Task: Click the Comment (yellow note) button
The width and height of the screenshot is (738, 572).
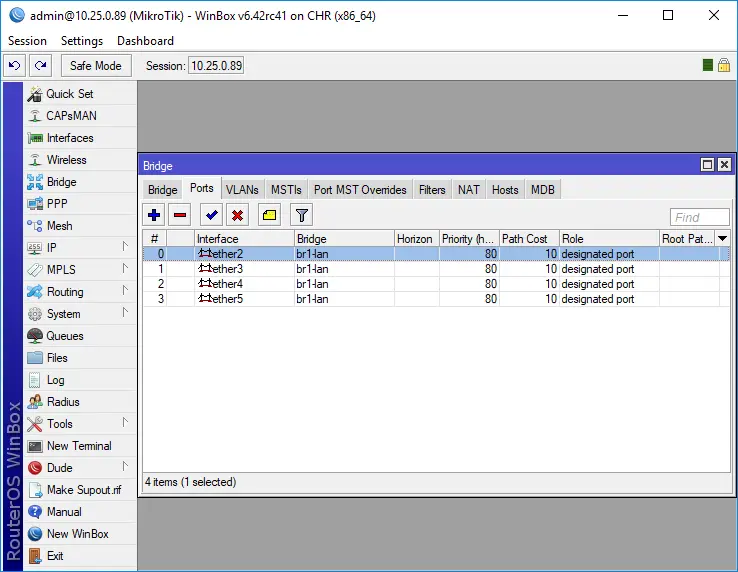Action: [269, 215]
